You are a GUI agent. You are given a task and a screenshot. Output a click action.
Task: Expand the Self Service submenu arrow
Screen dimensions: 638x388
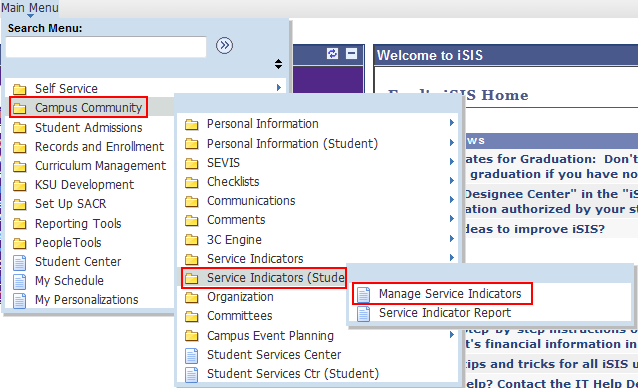pos(279,87)
